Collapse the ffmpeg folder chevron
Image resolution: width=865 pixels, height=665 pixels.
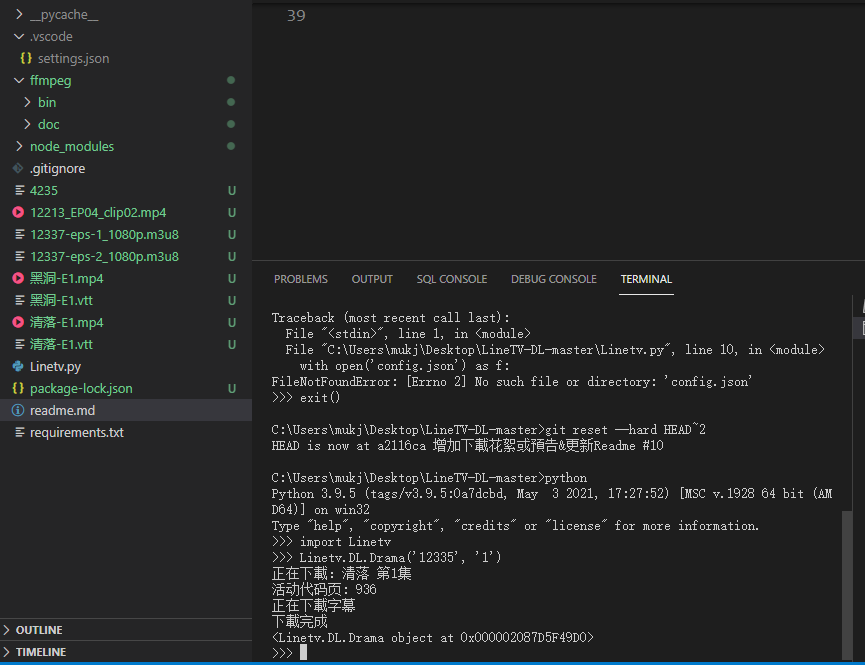coord(19,81)
